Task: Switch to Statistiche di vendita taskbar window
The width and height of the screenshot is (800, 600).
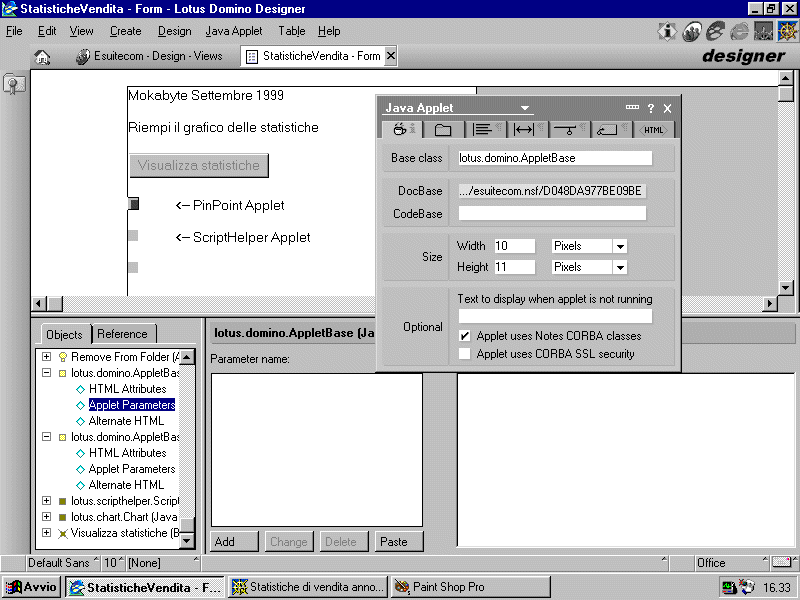Action: point(308,587)
